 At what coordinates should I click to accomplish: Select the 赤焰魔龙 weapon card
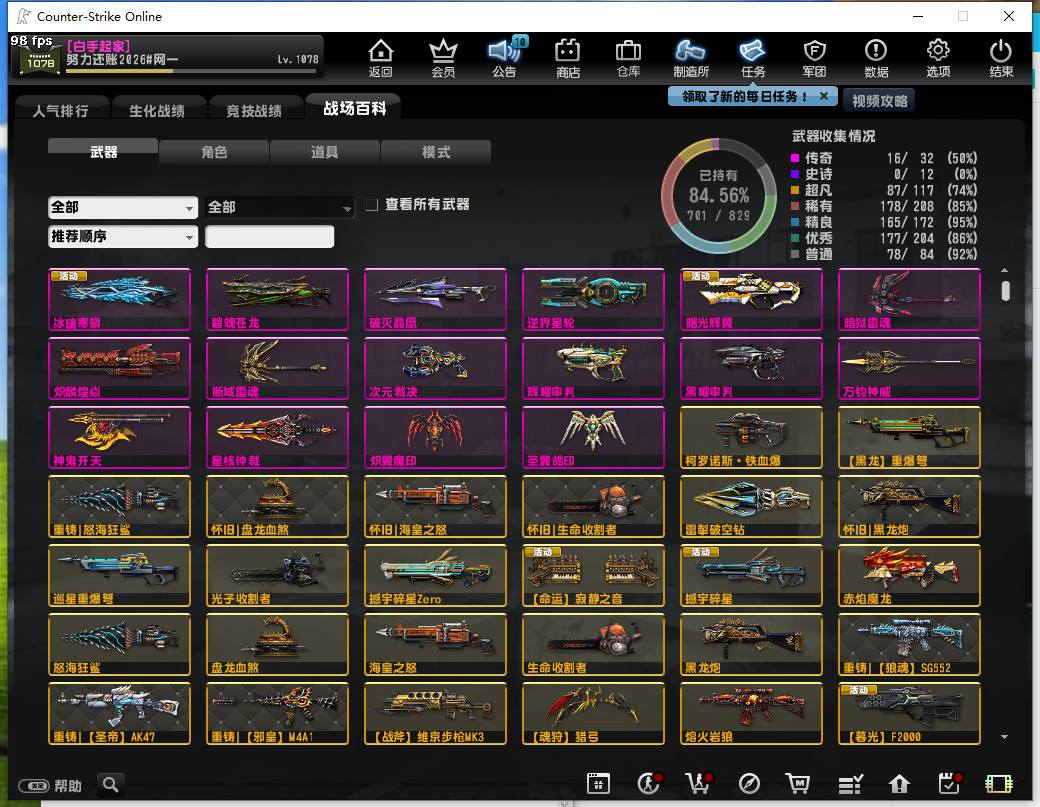[x=909, y=576]
